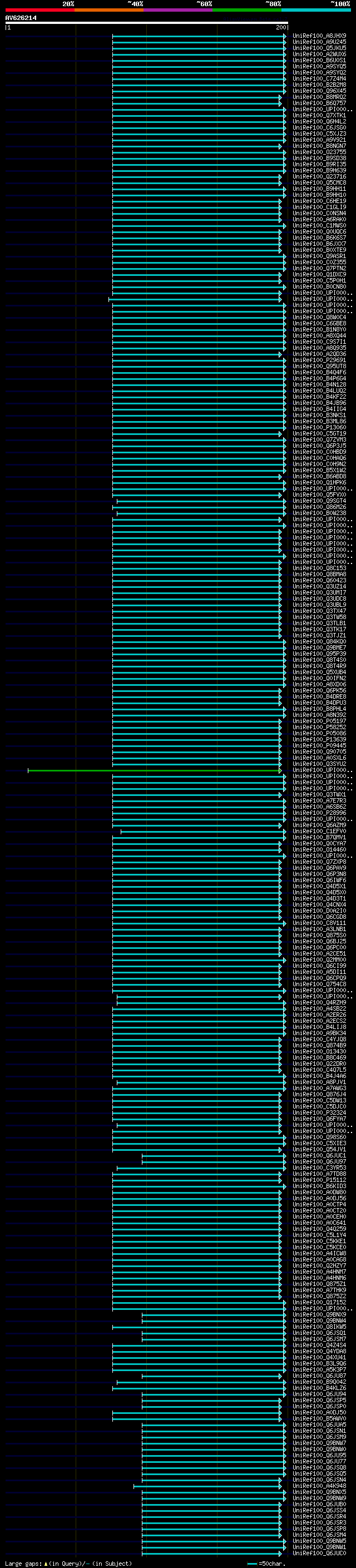Image resolution: width=356 pixels, height=1568 pixels.
Task: Click label UniRef100_B9Q042
Action: click(x=319, y=1382)
